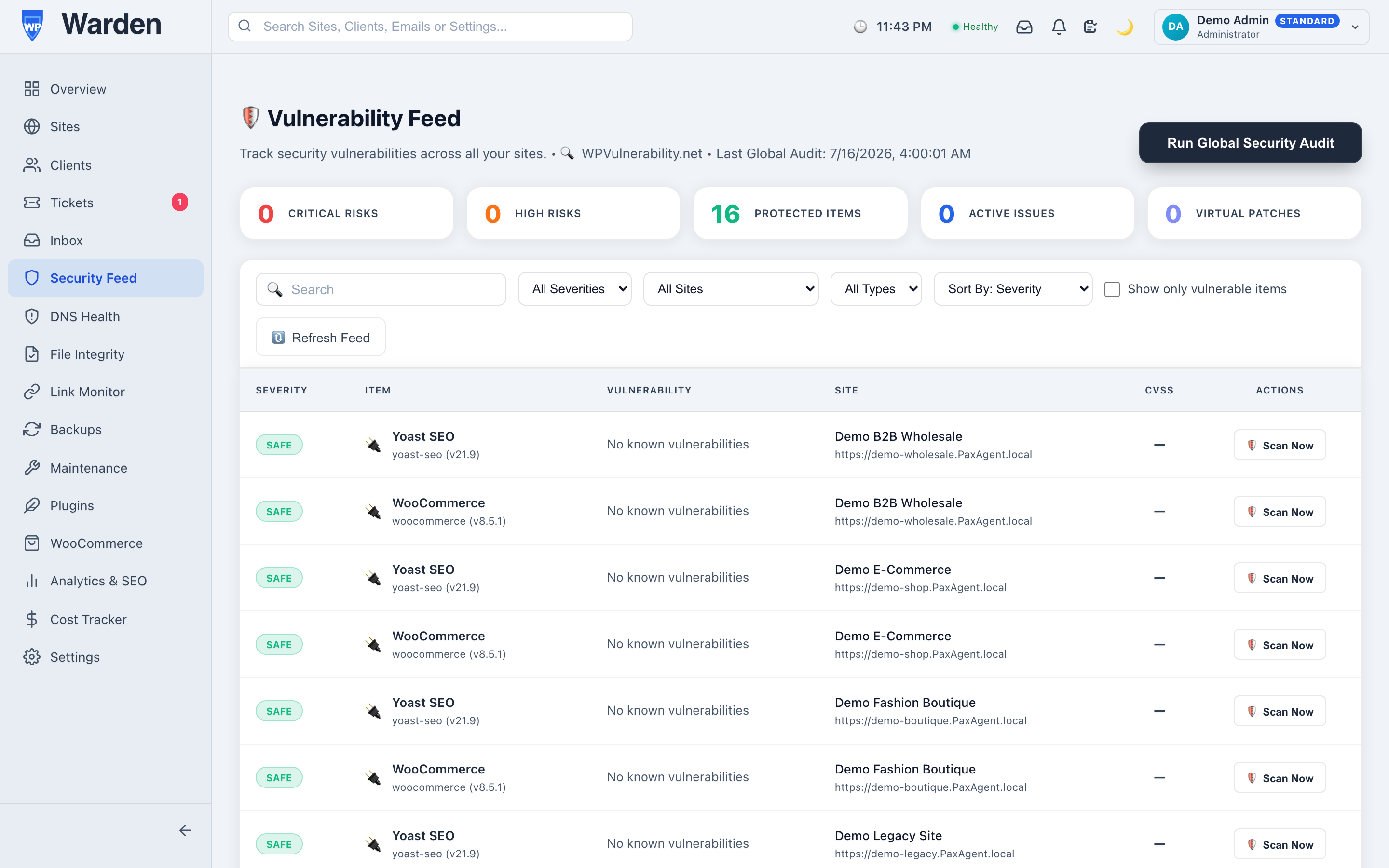Click https://demo-boutique.PaxAgent.local in WooCommerce row

pos(930,787)
